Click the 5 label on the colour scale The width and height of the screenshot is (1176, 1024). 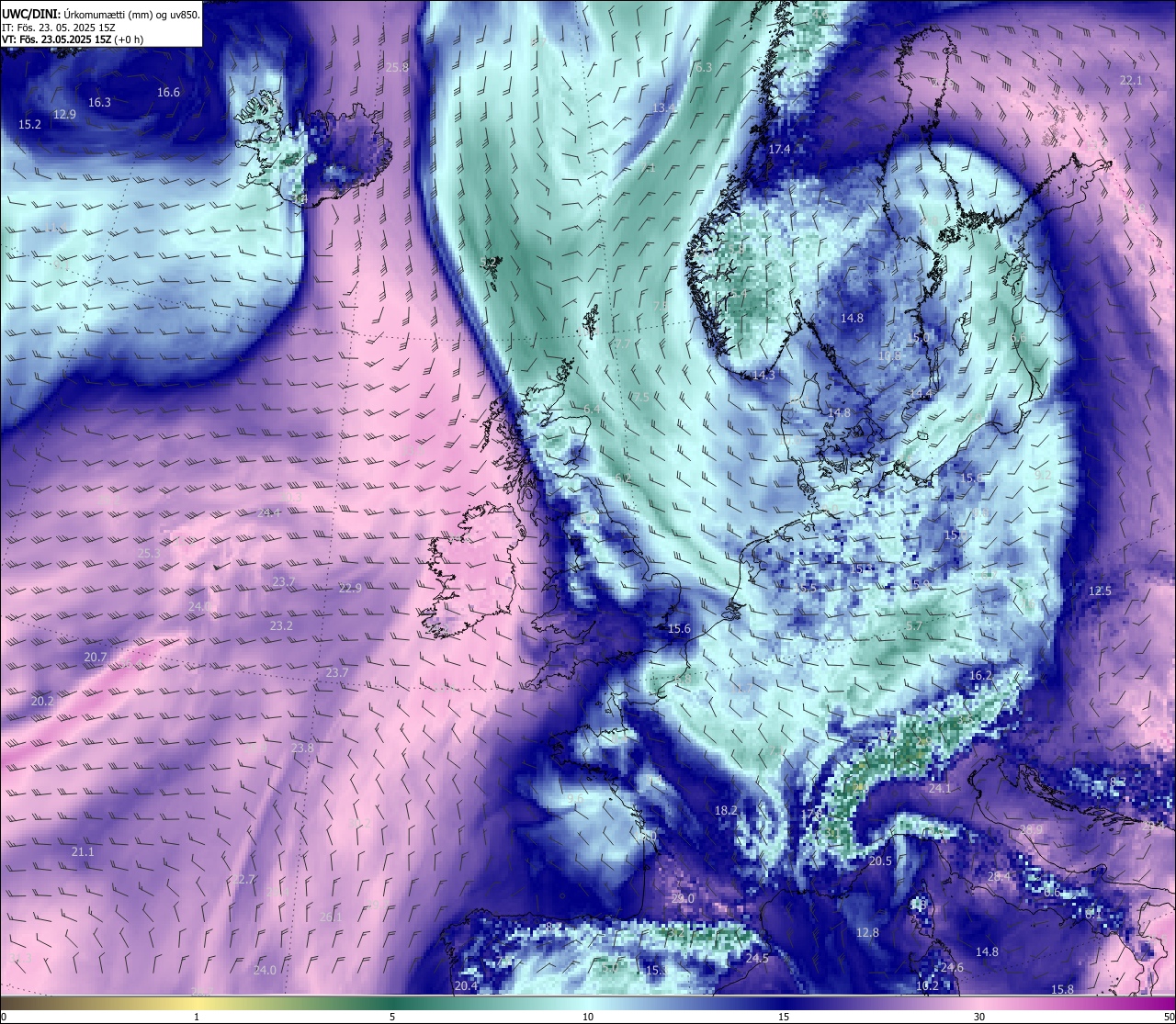(392, 1017)
